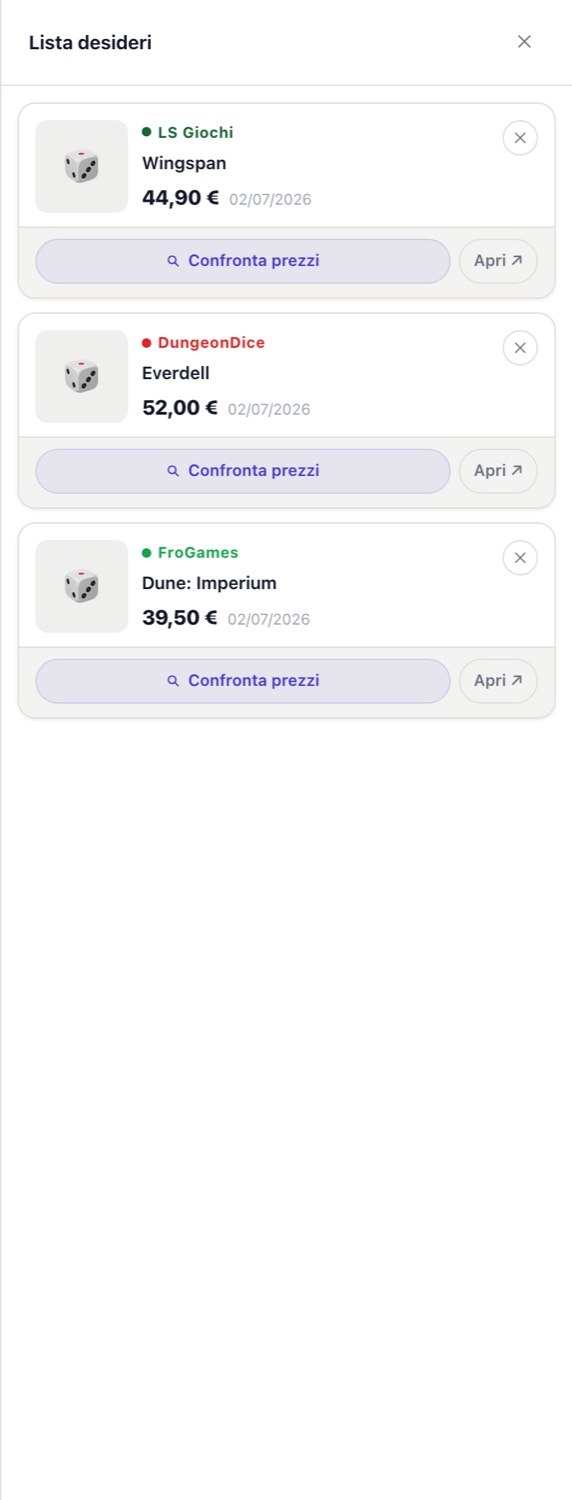
Task: Remove Everdell from the wishlist
Action: click(x=520, y=348)
